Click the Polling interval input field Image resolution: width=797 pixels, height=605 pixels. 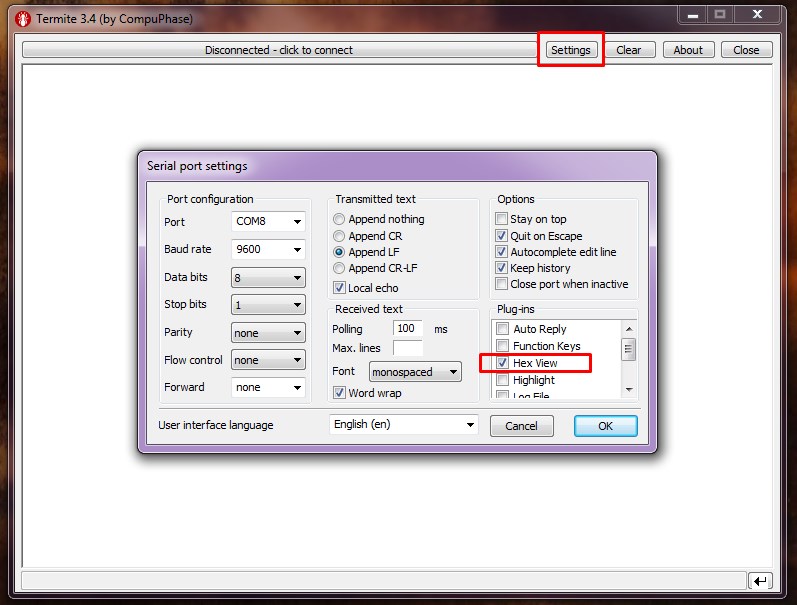tap(407, 328)
